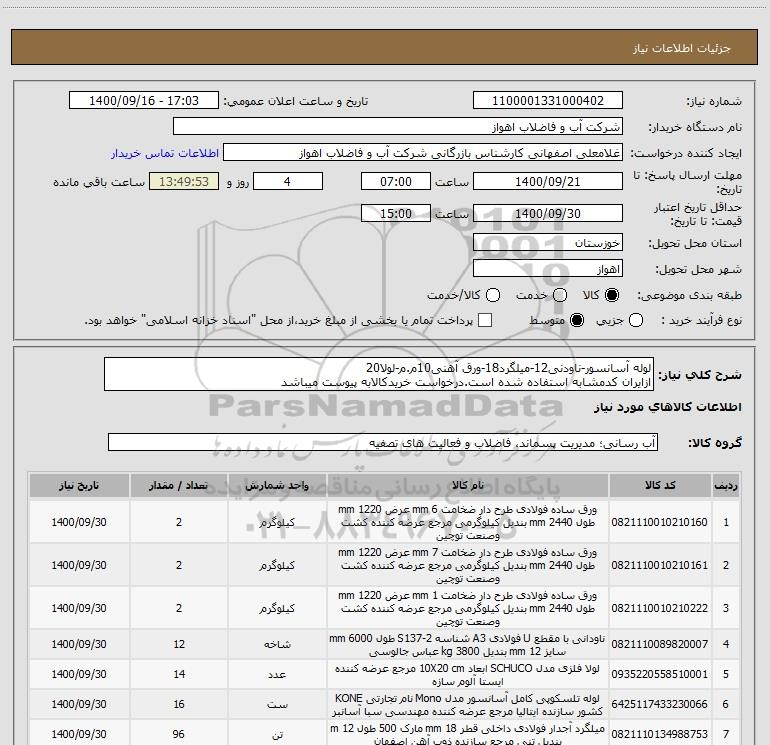Click the buyer organization name field

tap(398, 127)
